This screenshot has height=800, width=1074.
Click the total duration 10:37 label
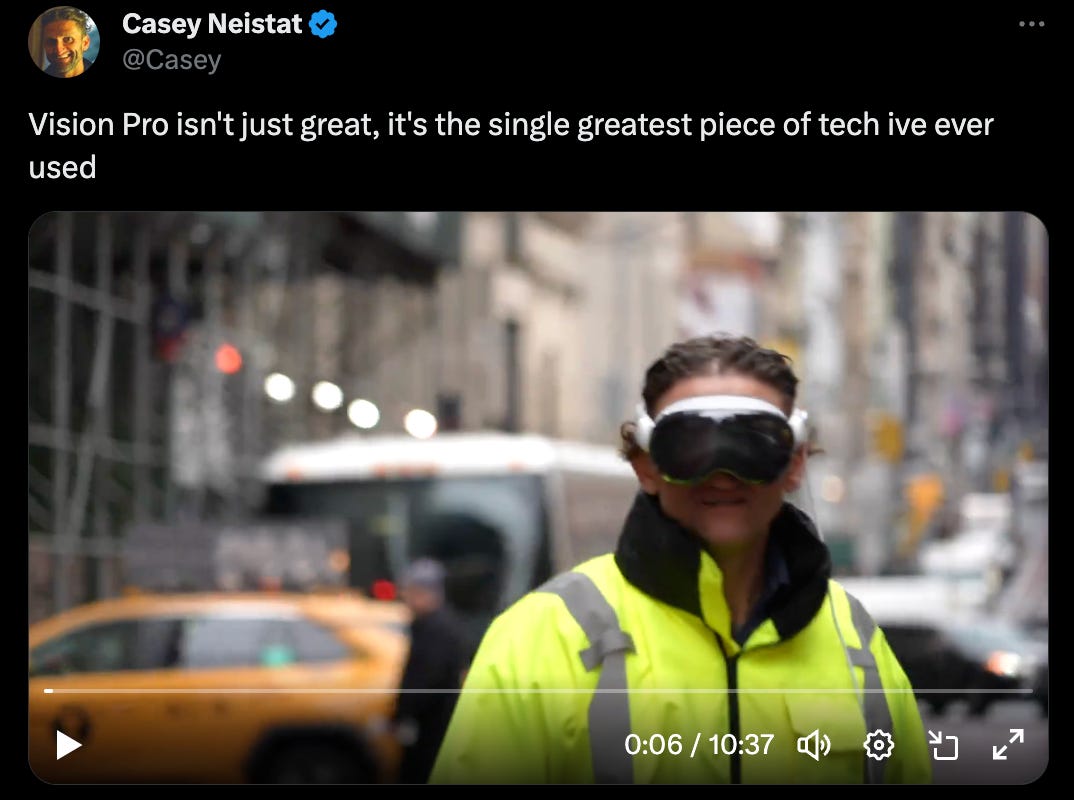click(x=741, y=745)
